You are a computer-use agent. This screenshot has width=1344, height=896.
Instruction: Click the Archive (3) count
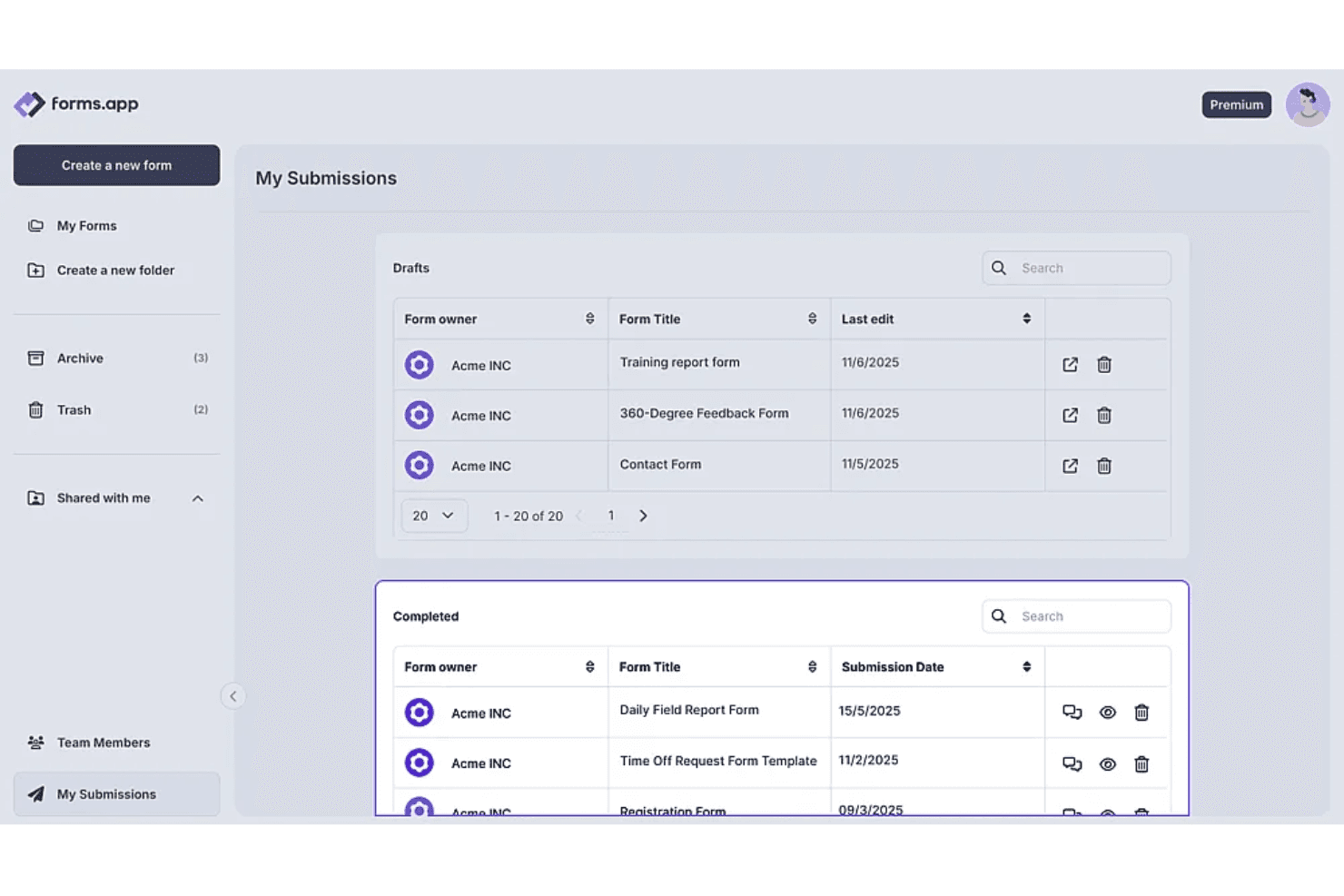(201, 359)
